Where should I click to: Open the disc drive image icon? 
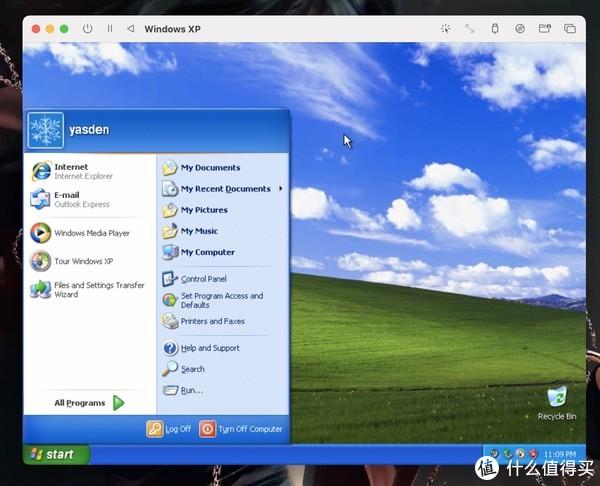520,29
